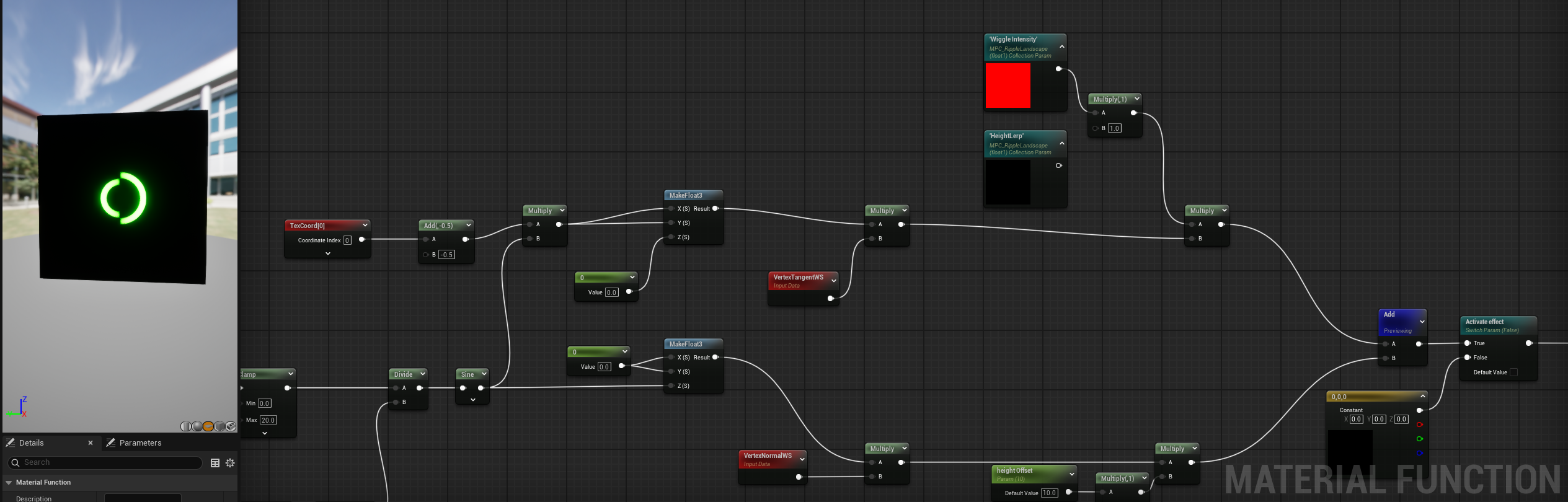Click the property matrix table icon
Image resolution: width=1568 pixels, height=502 pixels.
(x=215, y=463)
